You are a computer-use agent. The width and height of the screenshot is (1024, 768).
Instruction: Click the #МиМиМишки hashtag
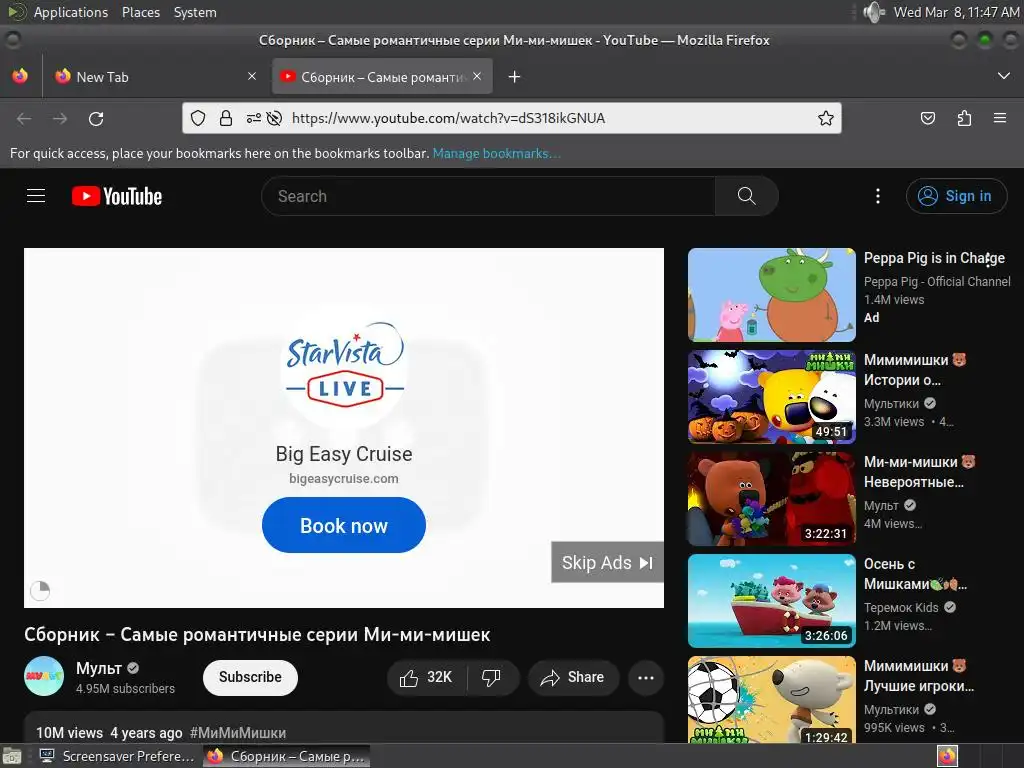pos(238,733)
